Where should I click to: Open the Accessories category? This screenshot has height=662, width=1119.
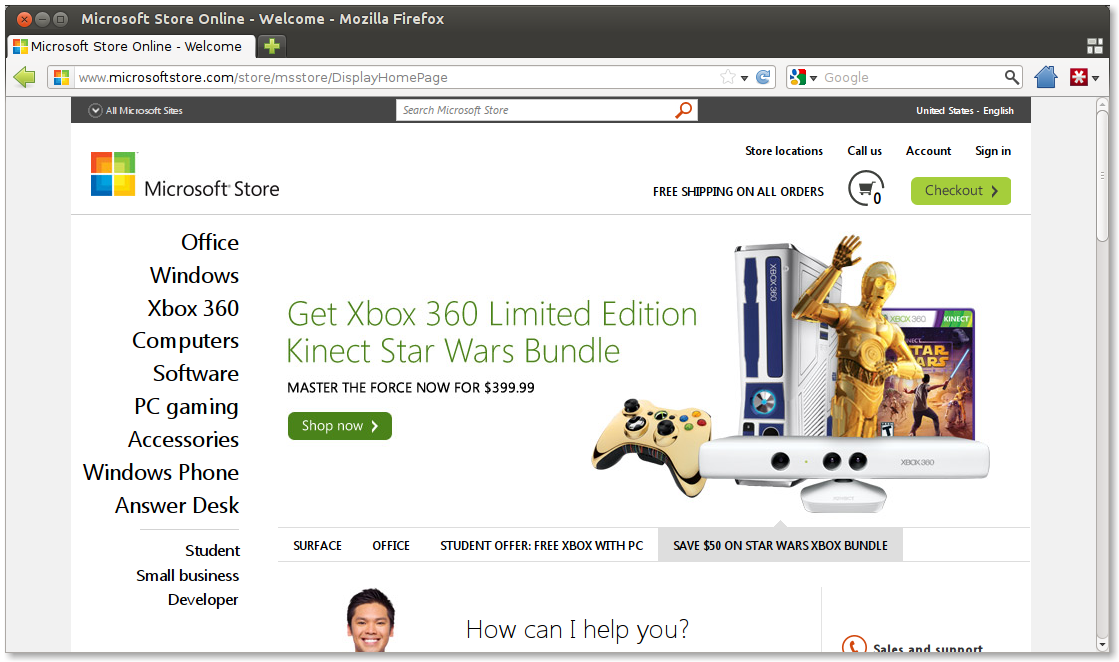point(183,439)
